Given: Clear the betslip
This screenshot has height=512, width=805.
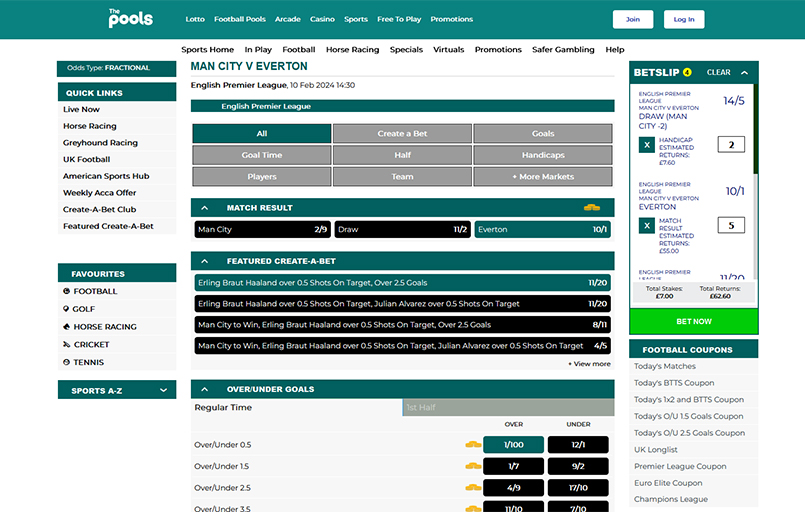Looking at the screenshot, I should coord(718,72).
